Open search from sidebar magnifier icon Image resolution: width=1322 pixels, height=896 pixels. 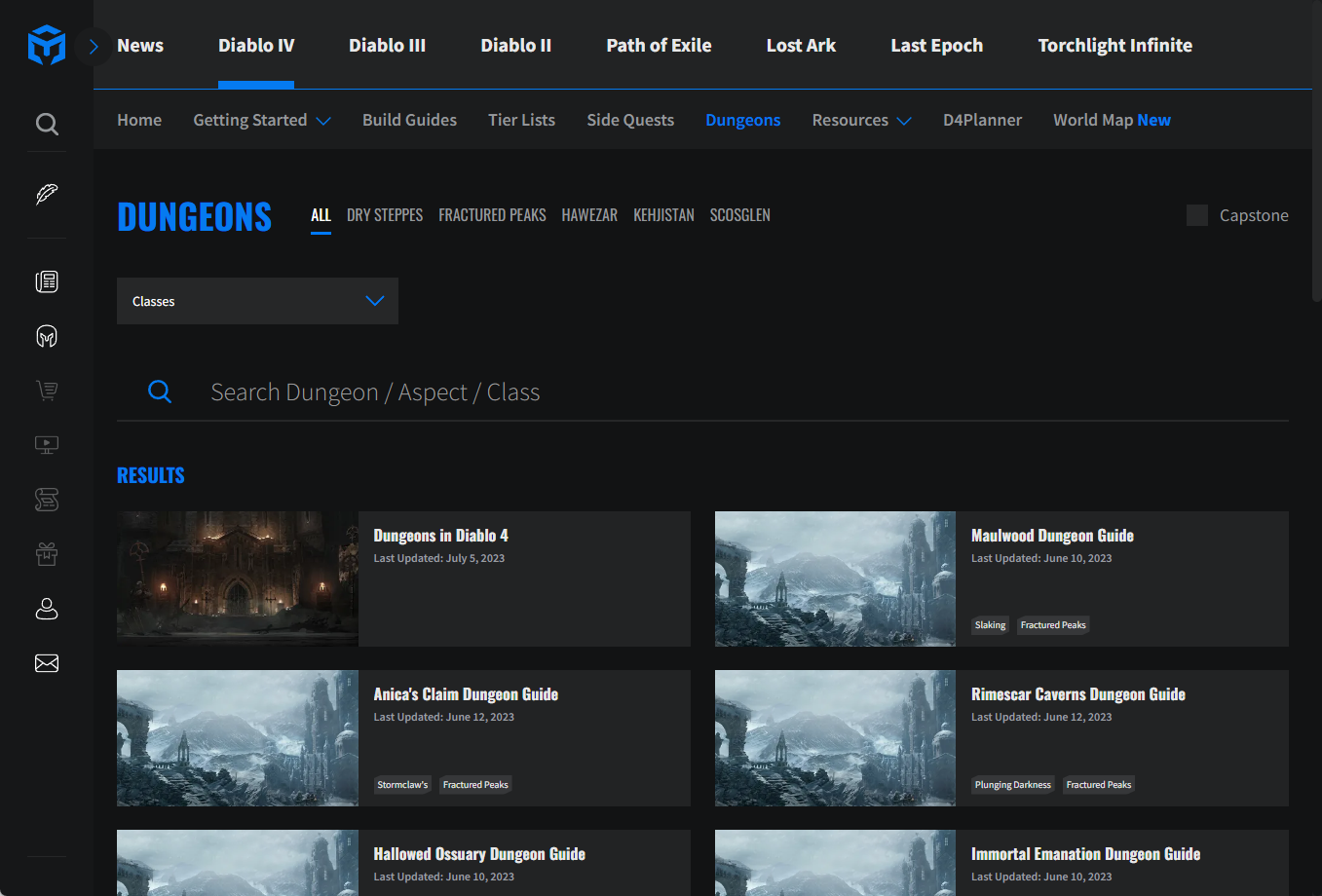click(x=47, y=124)
